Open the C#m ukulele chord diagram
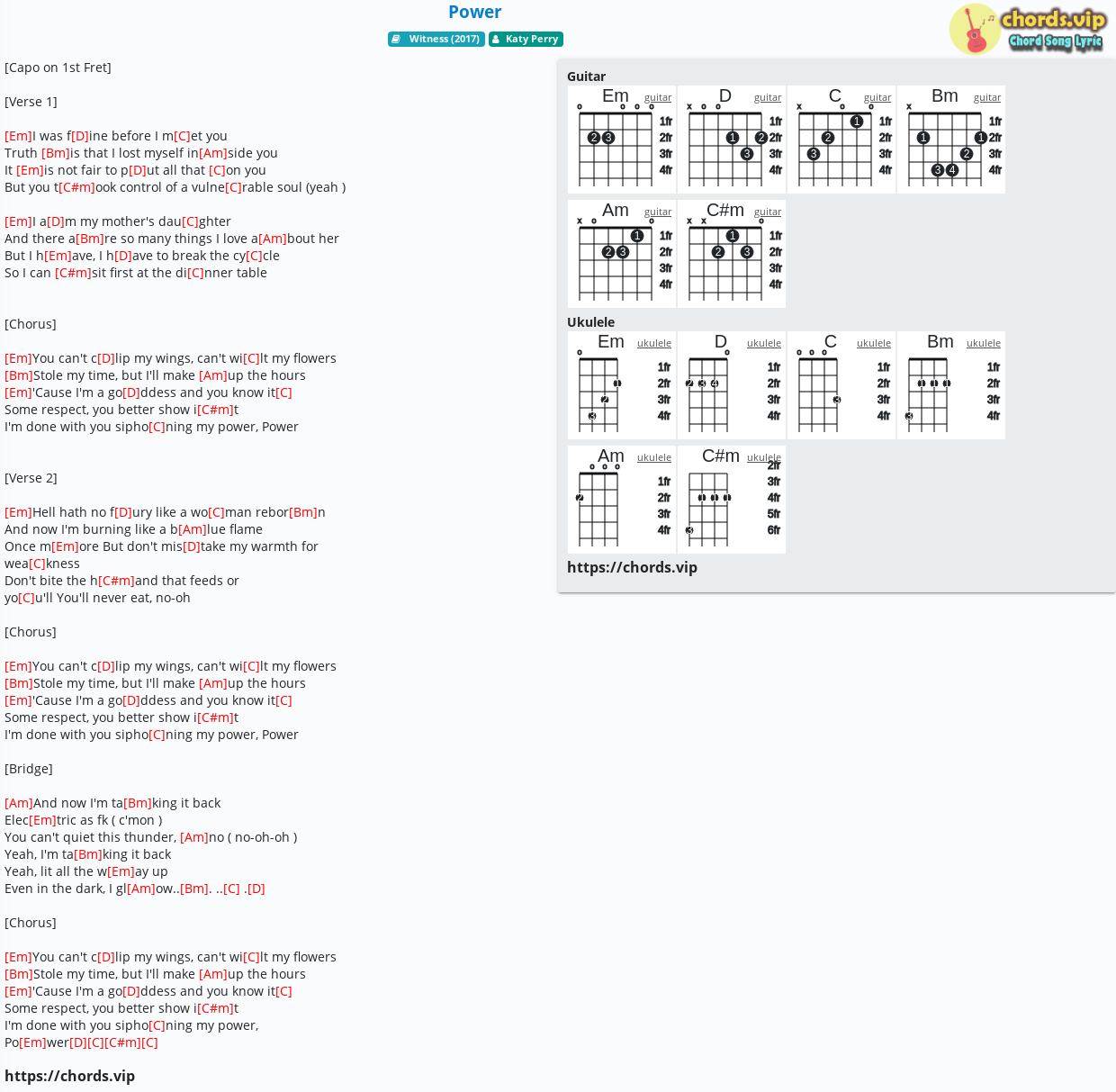 click(x=732, y=500)
